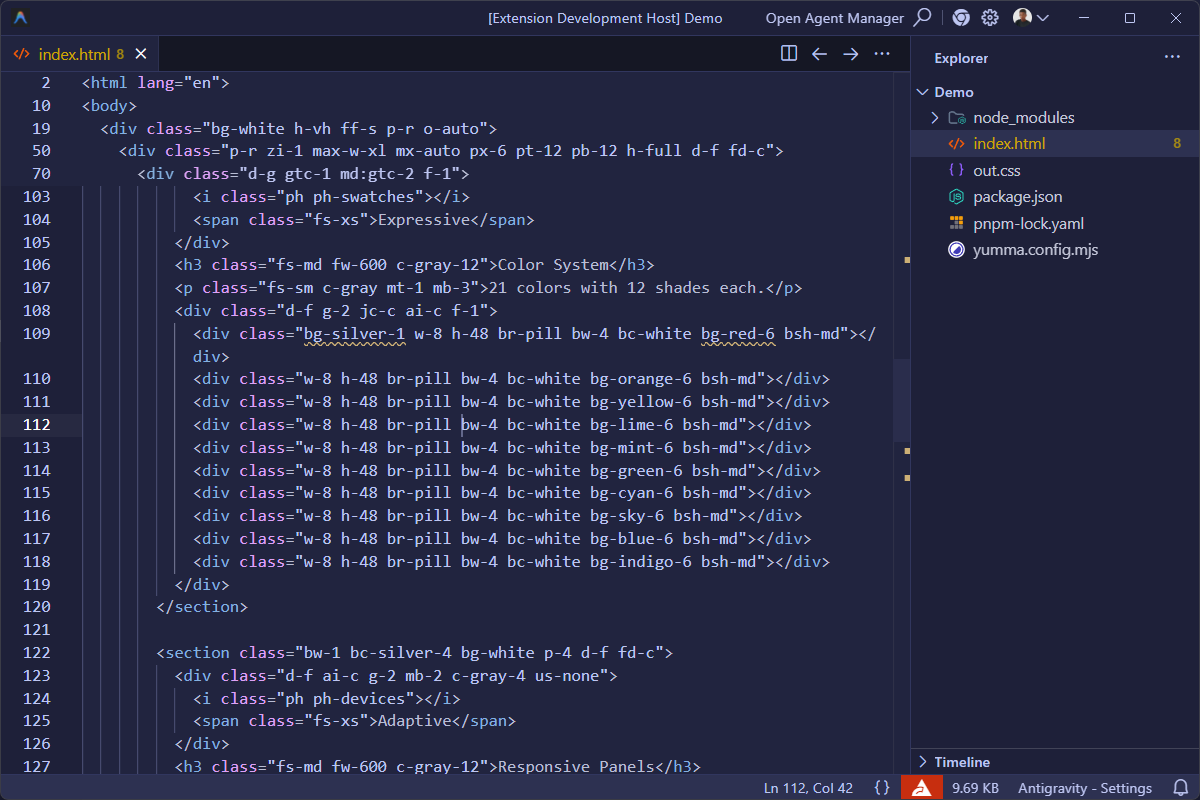Expand the Timeline panel

[x=961, y=762]
